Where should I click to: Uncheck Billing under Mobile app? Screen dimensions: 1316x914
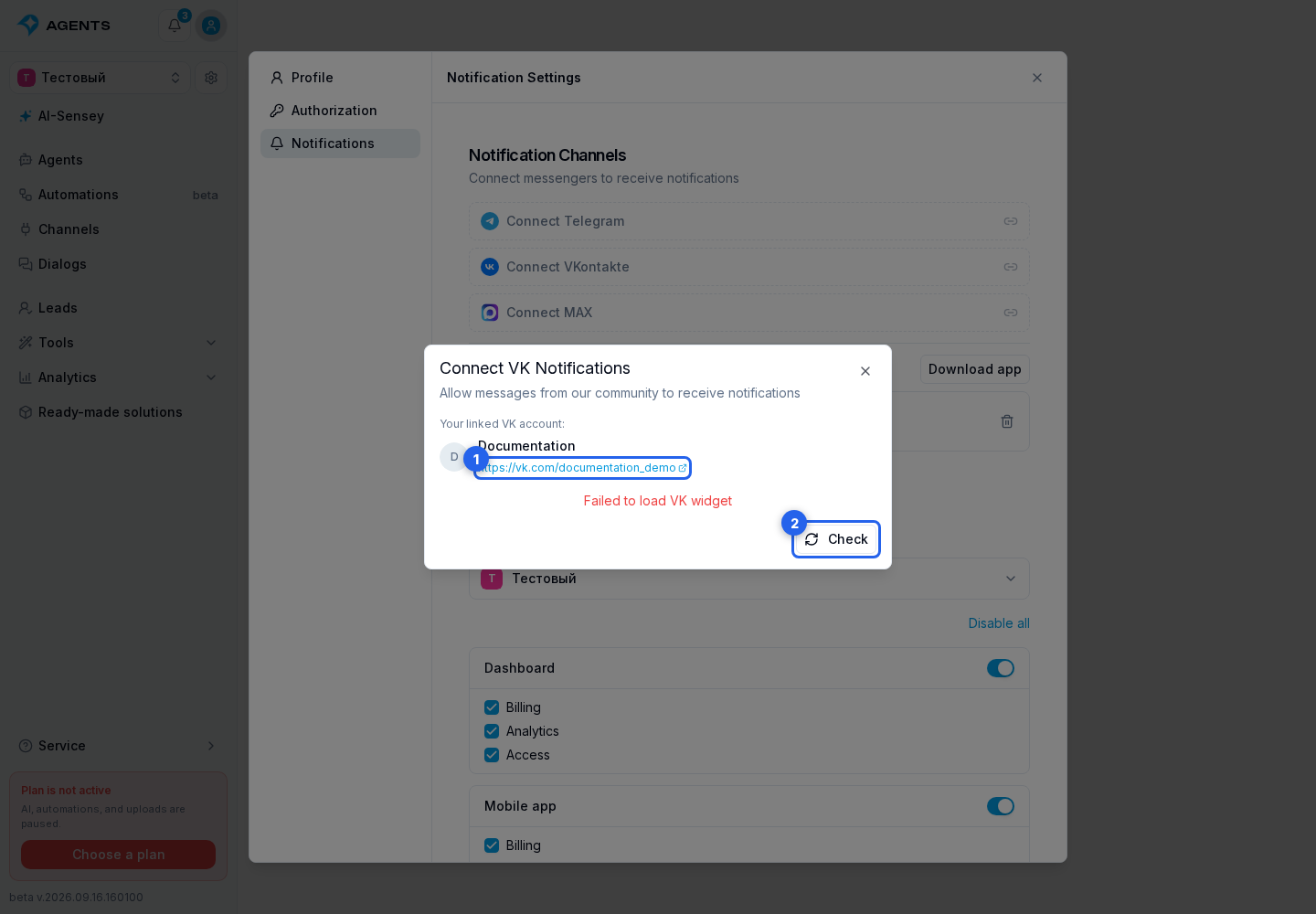point(492,845)
